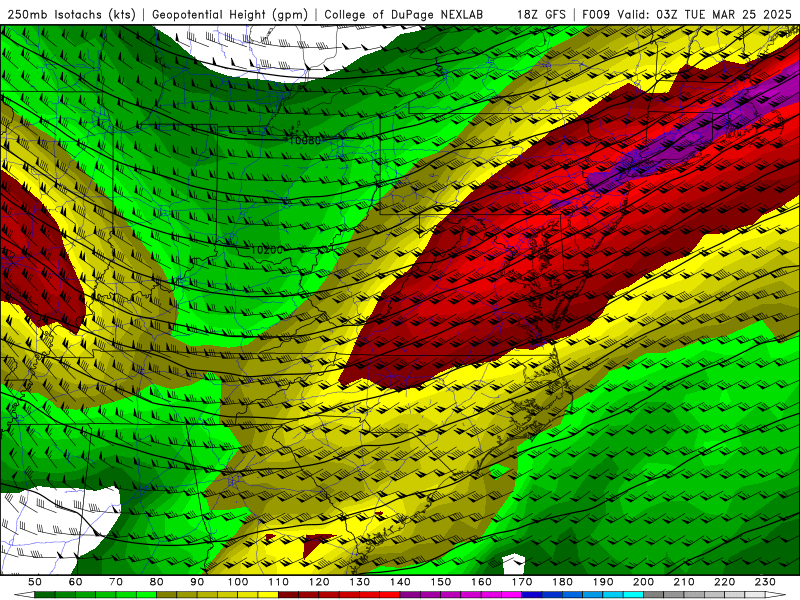This screenshot has height=600, width=800.
Task: Click the 10200 height contour label
Action: [267, 250]
